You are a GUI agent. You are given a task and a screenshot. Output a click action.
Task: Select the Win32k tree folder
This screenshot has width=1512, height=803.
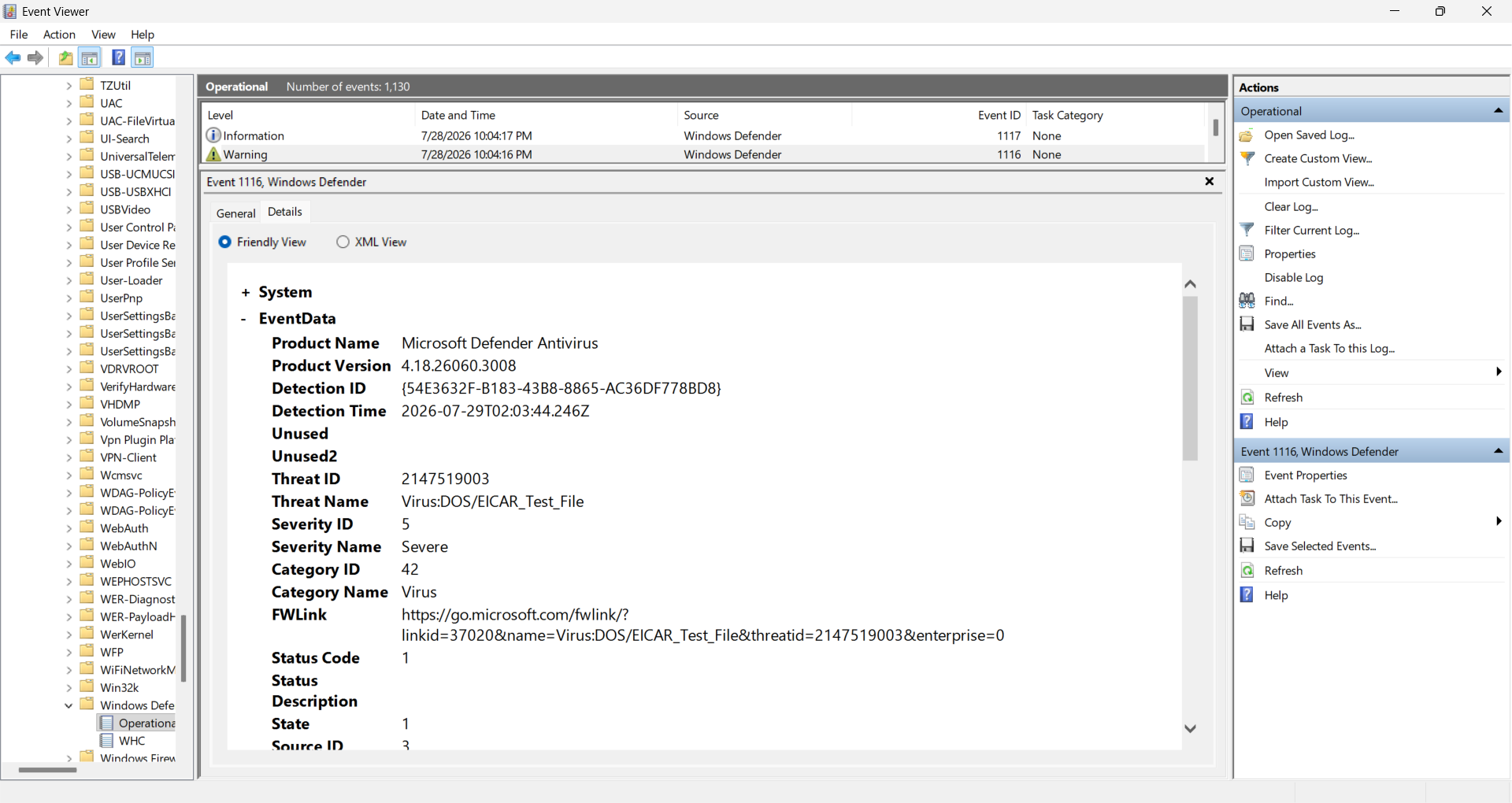[x=120, y=687]
